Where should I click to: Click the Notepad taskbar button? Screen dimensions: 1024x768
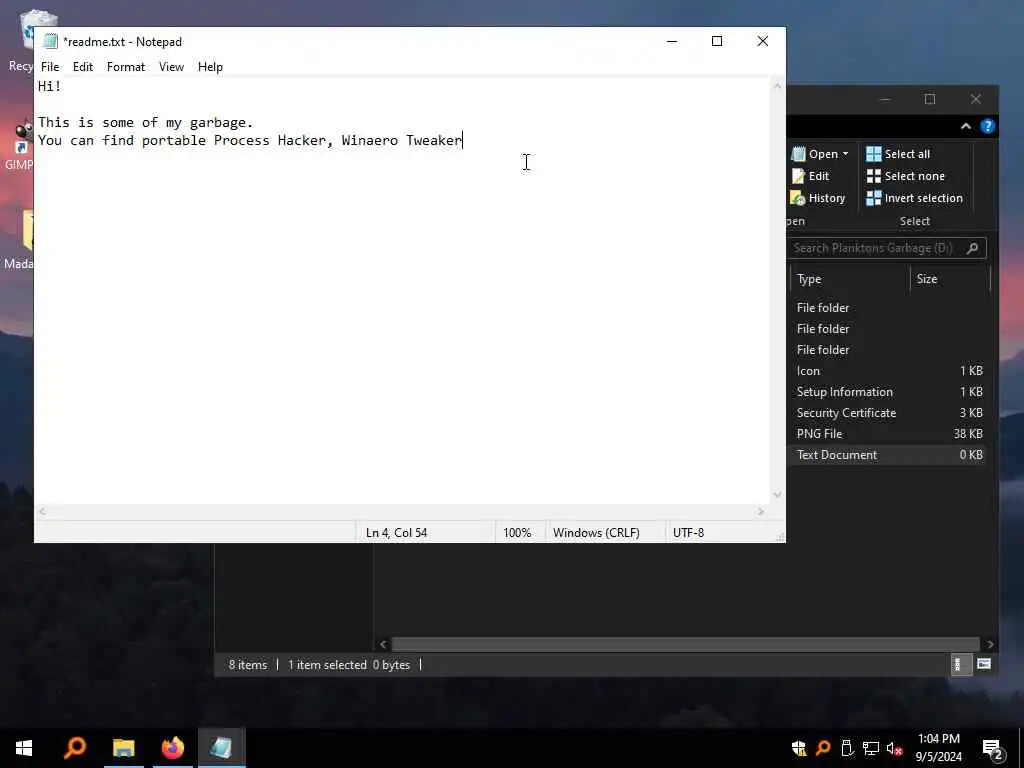pyautogui.click(x=221, y=748)
